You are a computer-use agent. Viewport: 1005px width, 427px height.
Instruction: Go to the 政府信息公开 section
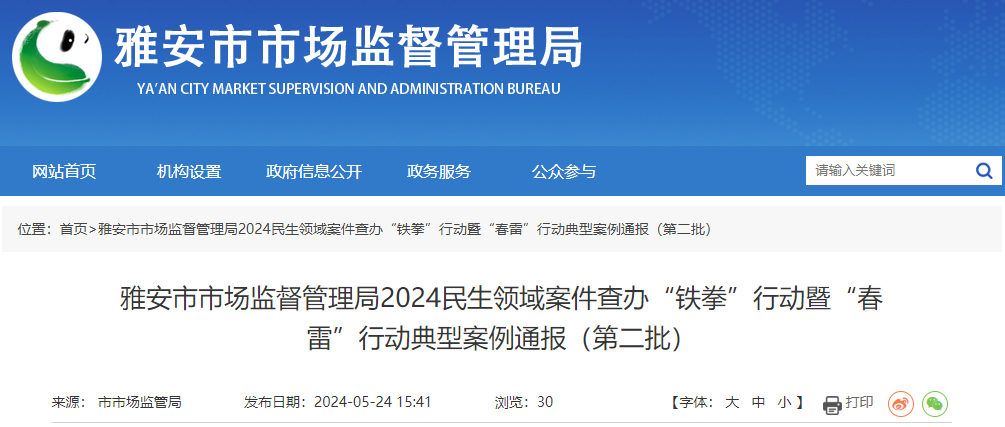pyautogui.click(x=314, y=171)
